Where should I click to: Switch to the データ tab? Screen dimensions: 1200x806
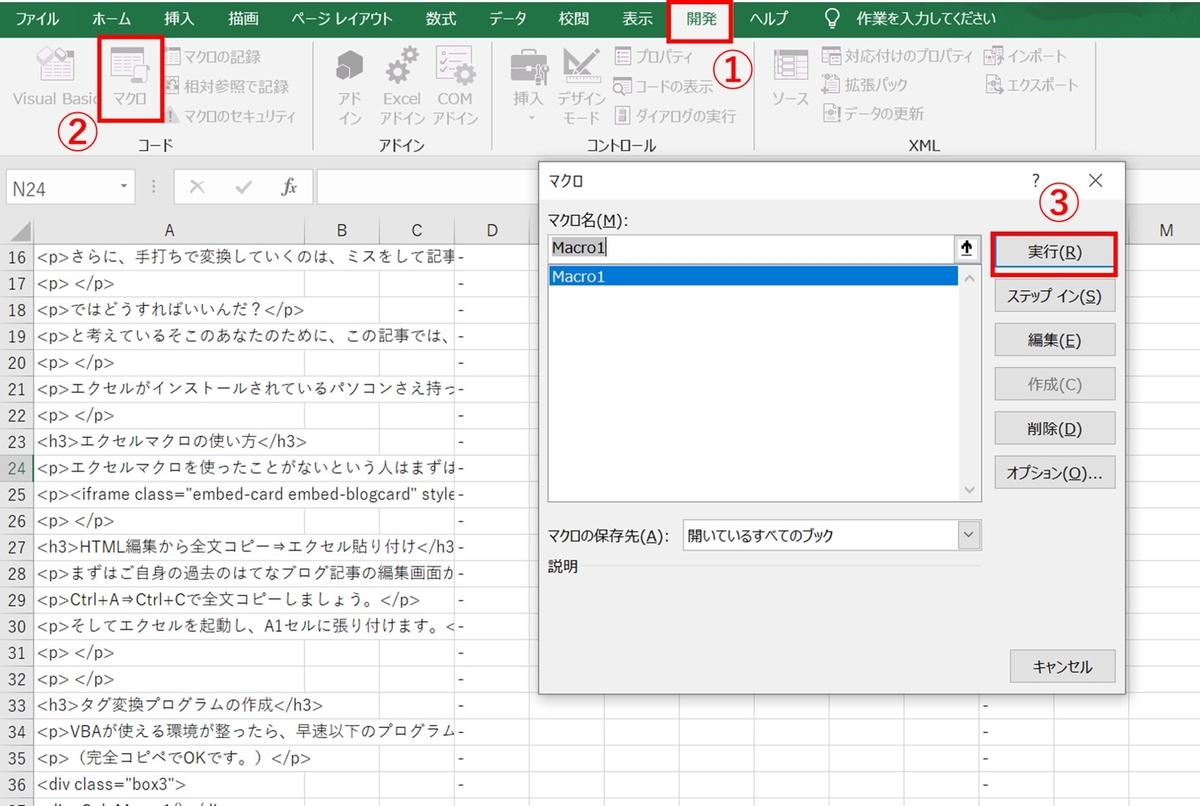[x=508, y=19]
